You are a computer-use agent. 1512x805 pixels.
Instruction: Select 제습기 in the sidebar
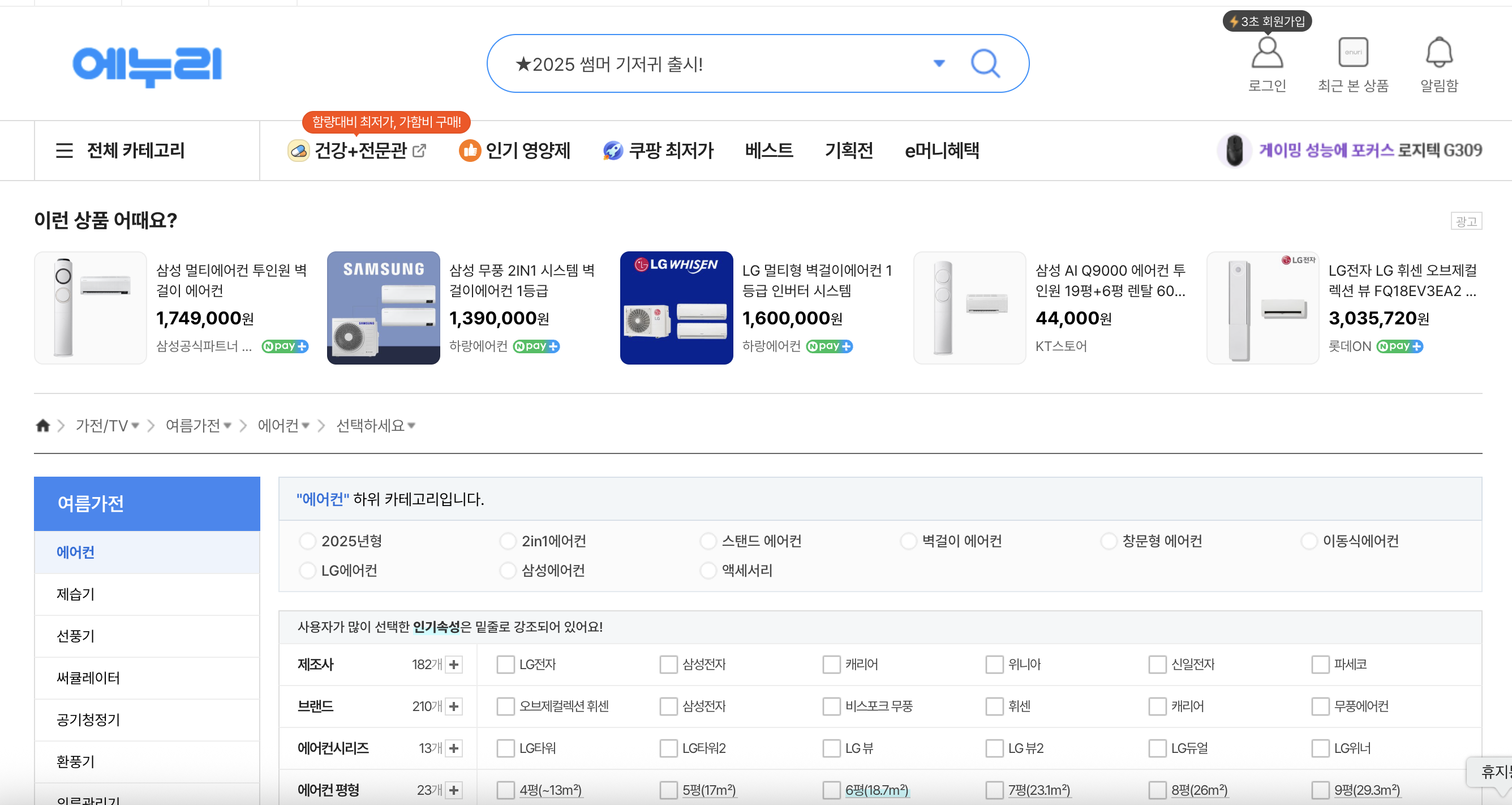tap(147, 594)
